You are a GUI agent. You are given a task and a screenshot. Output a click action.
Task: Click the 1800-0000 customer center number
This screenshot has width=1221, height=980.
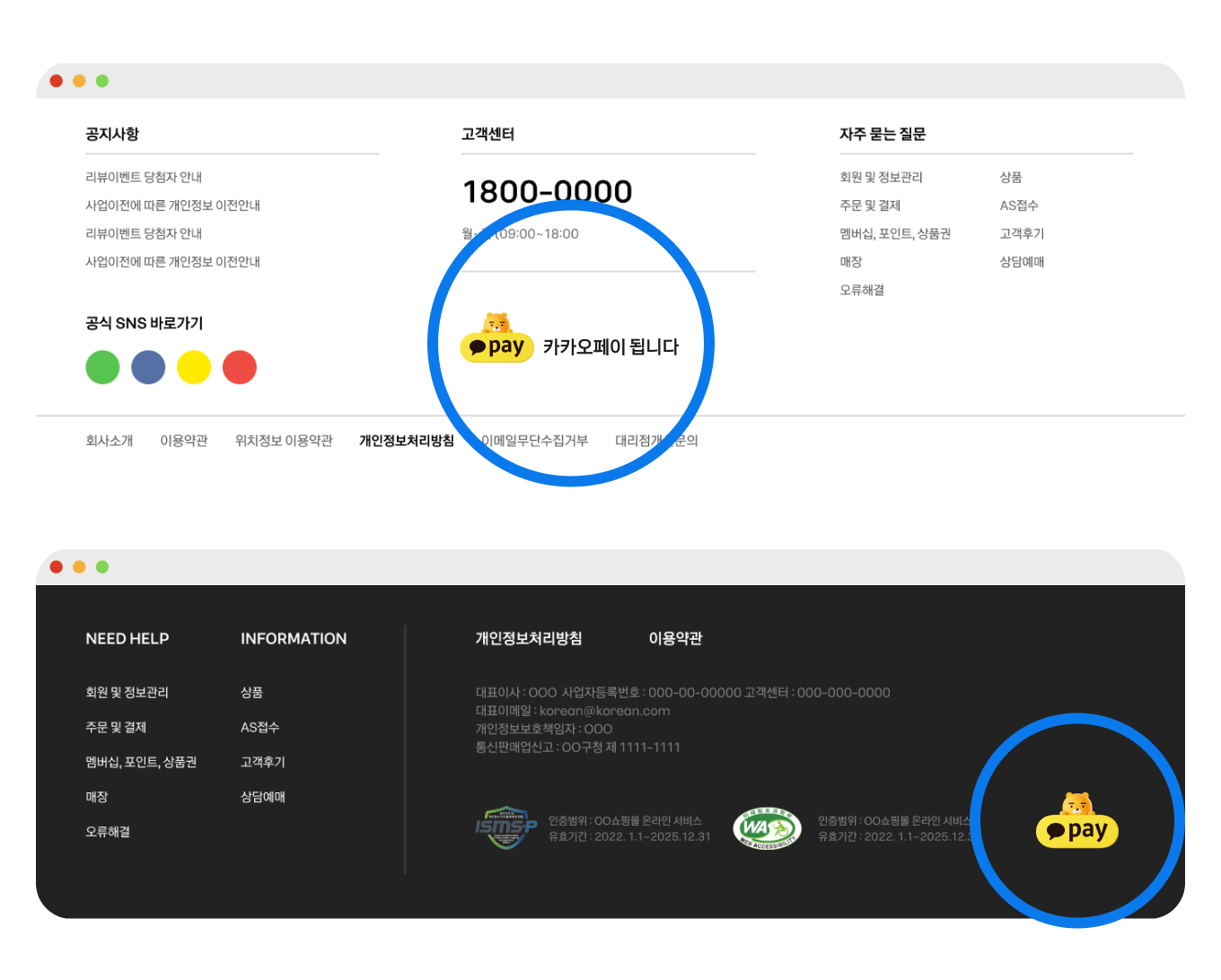(x=547, y=191)
